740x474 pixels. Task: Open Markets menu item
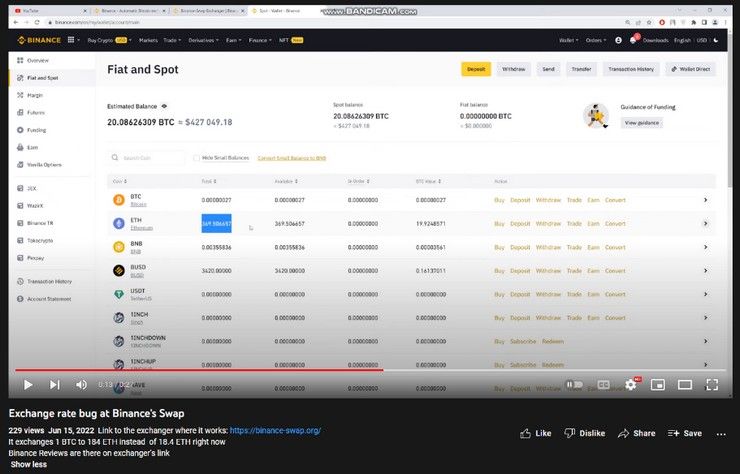148,40
